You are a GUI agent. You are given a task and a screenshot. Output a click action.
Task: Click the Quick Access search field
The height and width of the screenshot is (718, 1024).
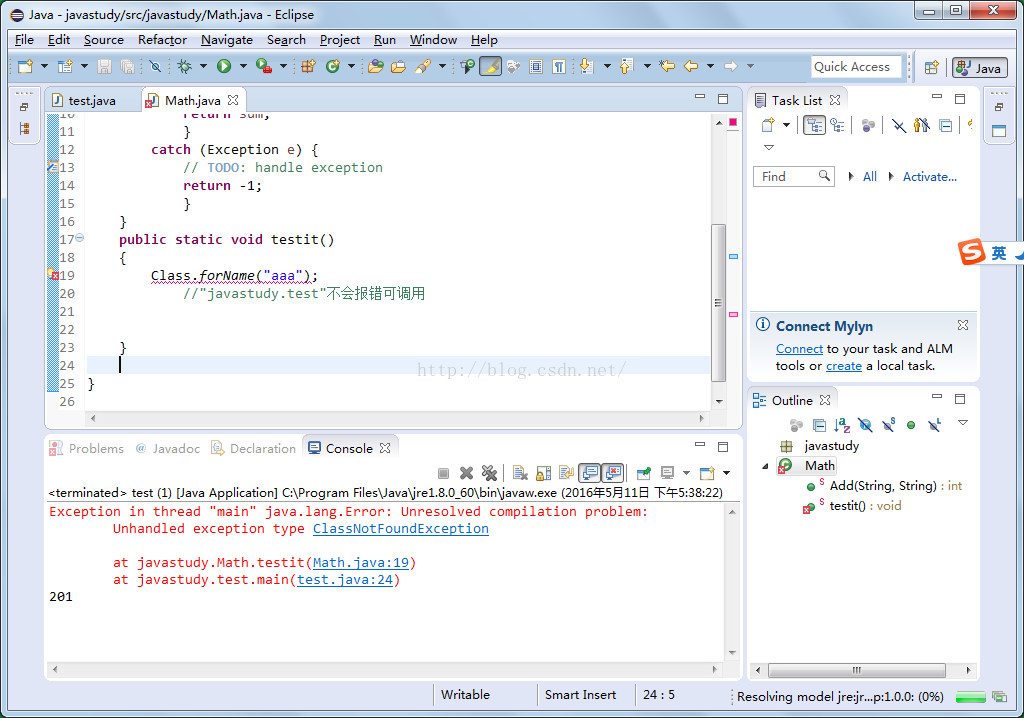pyautogui.click(x=856, y=67)
